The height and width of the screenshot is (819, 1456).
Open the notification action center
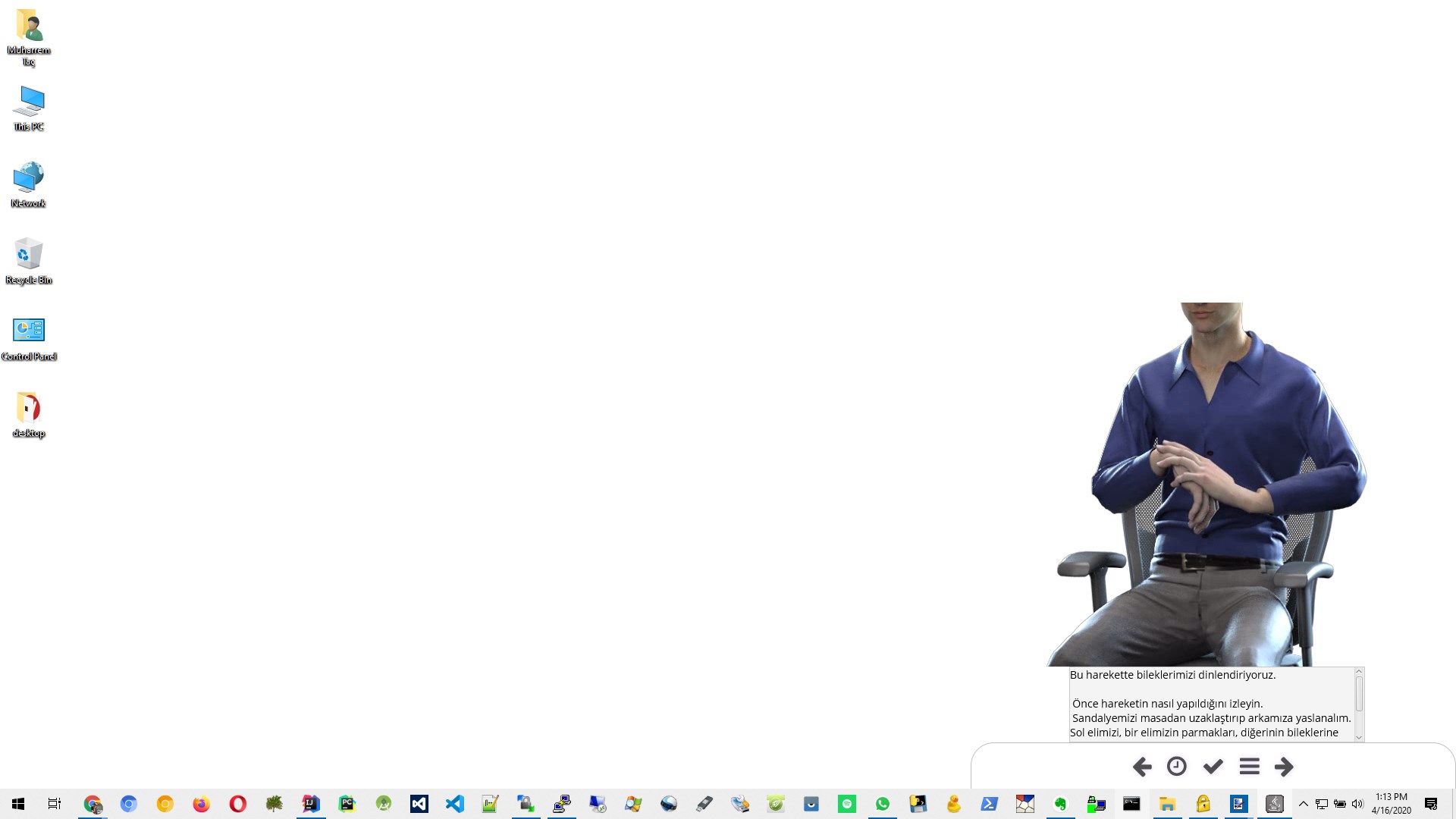1431,804
